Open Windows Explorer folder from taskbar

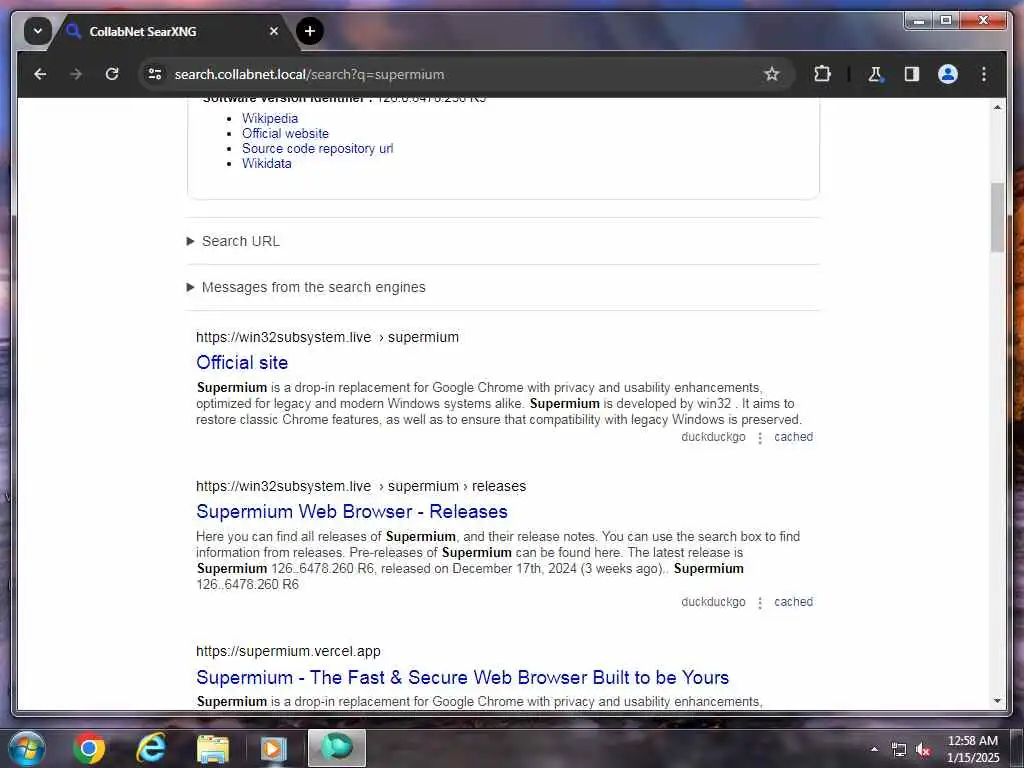pyautogui.click(x=213, y=748)
